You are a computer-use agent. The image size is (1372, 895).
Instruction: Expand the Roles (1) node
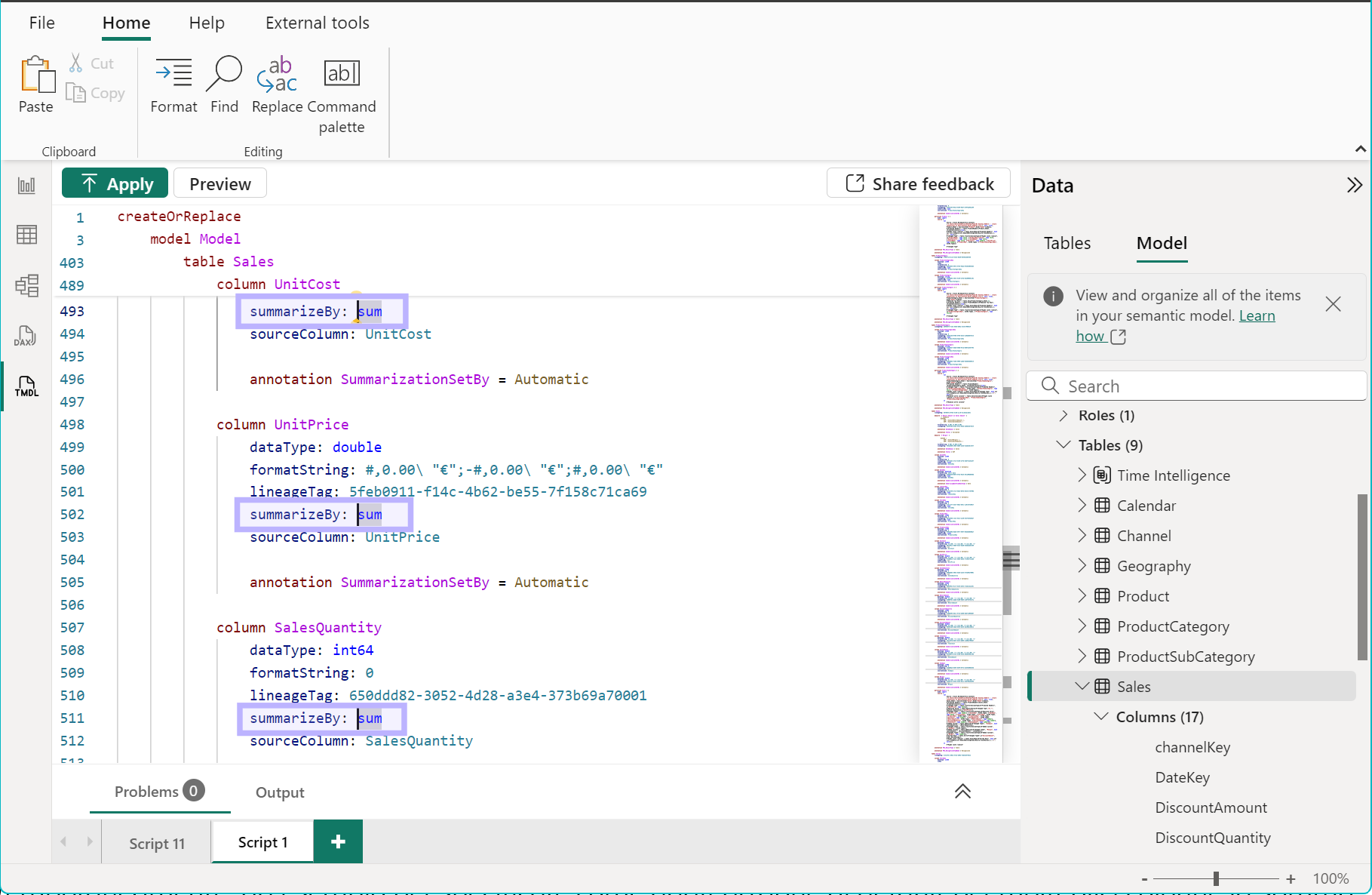click(x=1064, y=416)
